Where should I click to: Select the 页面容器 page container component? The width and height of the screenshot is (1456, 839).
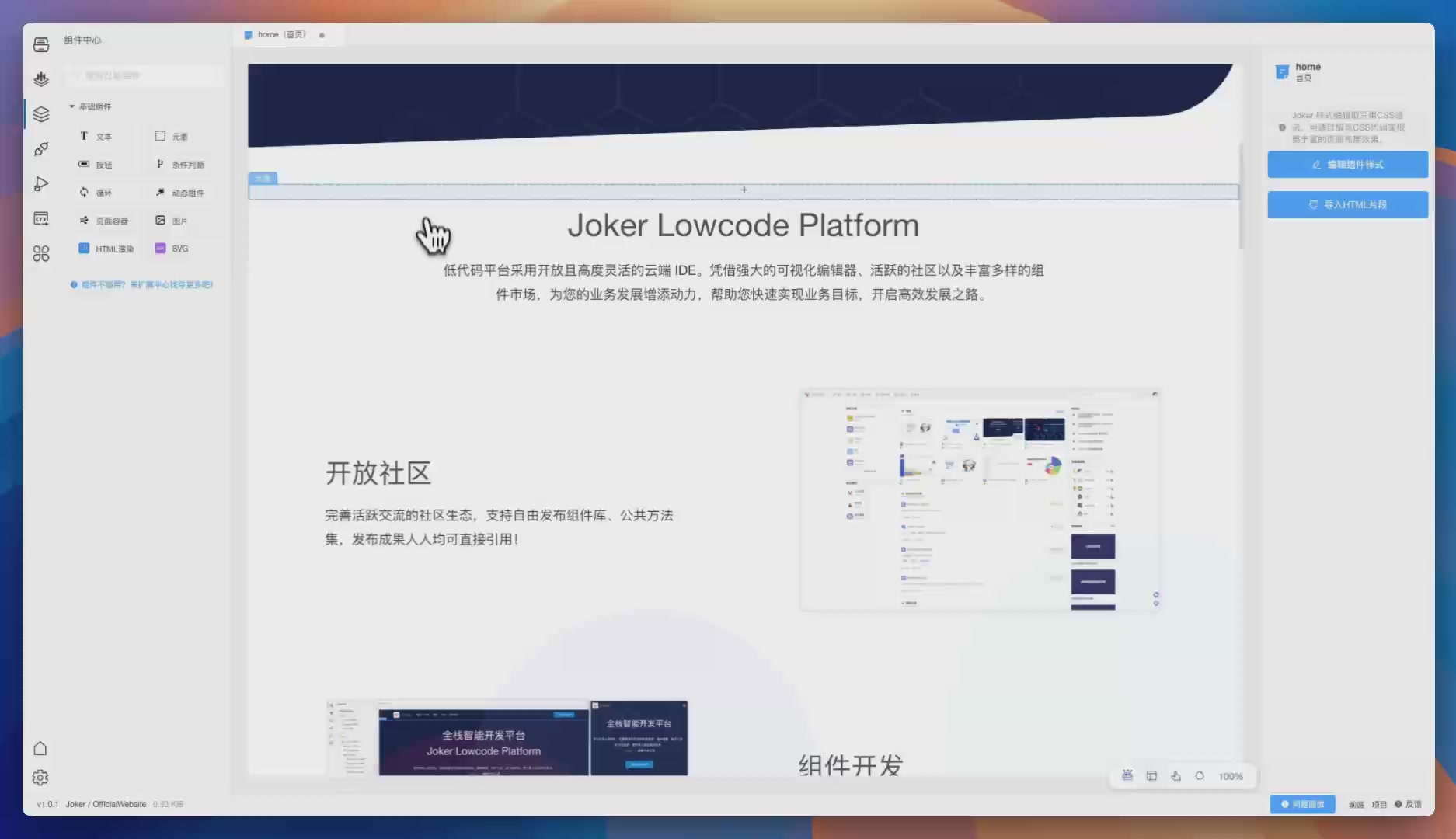(x=104, y=221)
